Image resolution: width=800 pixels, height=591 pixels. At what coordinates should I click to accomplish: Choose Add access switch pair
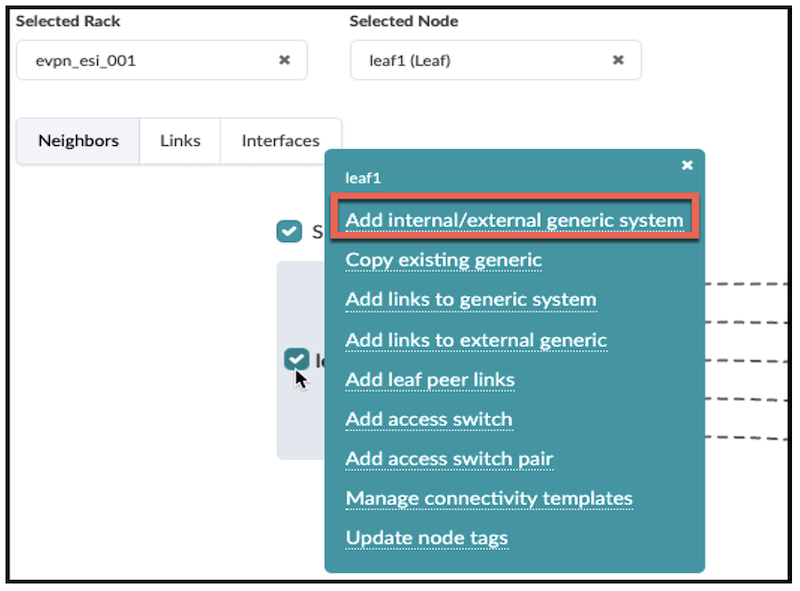[x=449, y=459]
